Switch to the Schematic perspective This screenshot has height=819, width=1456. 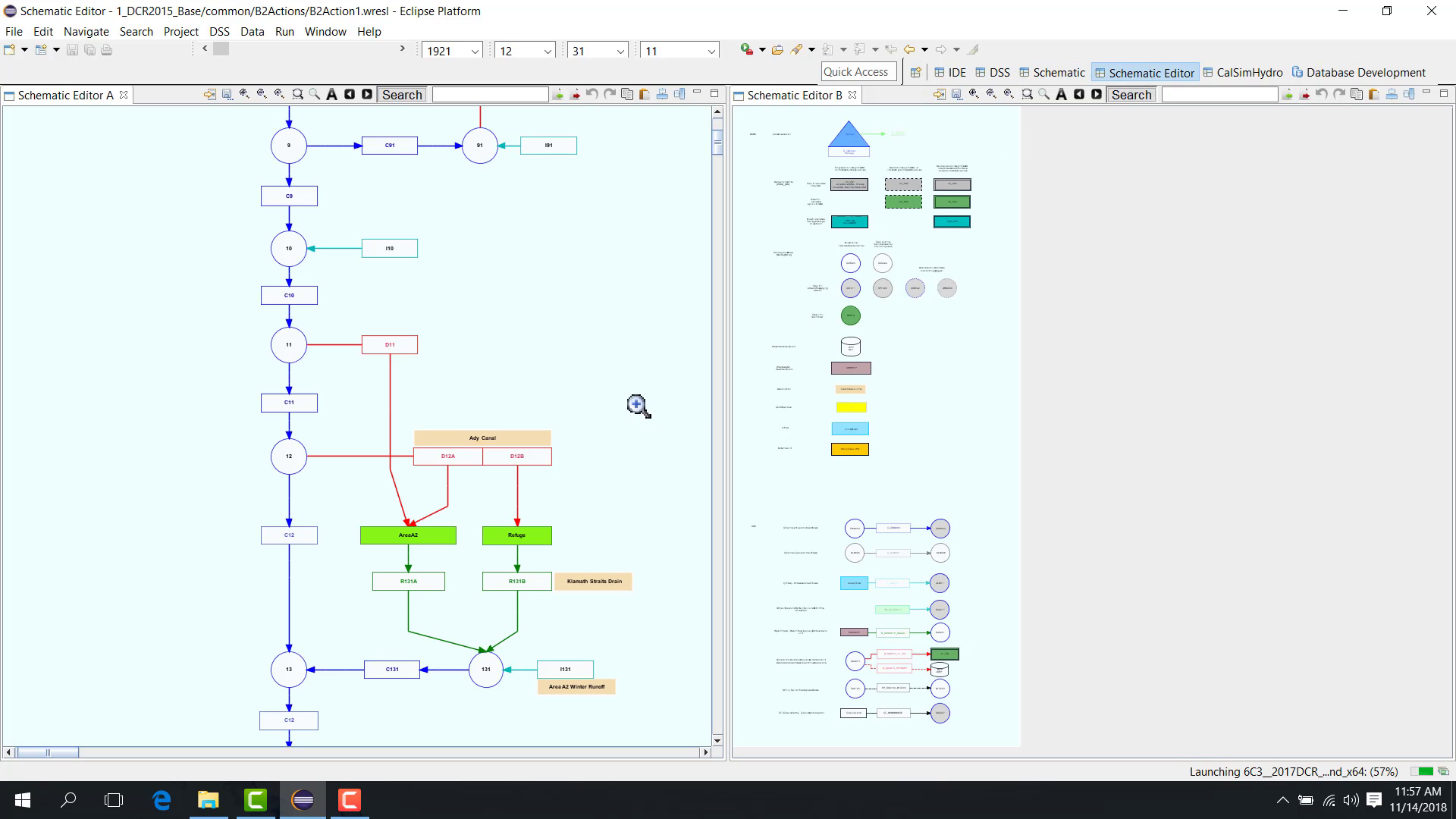point(1052,73)
